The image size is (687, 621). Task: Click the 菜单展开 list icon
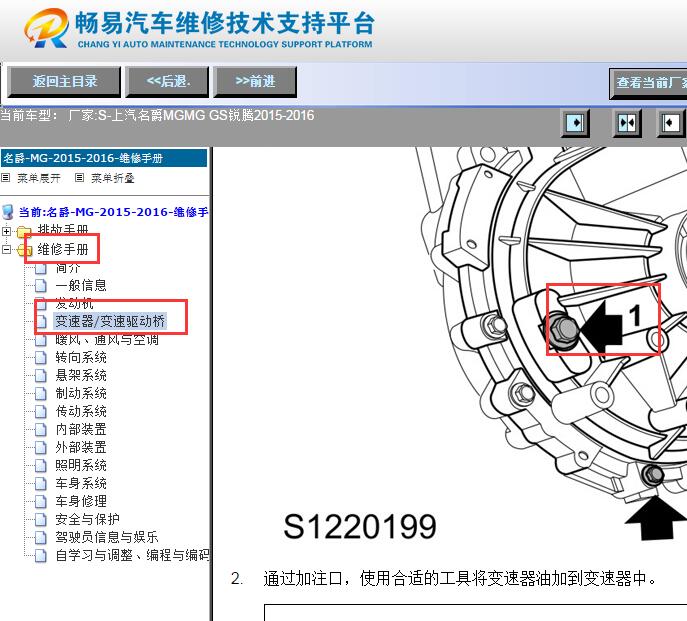click(x=6, y=177)
